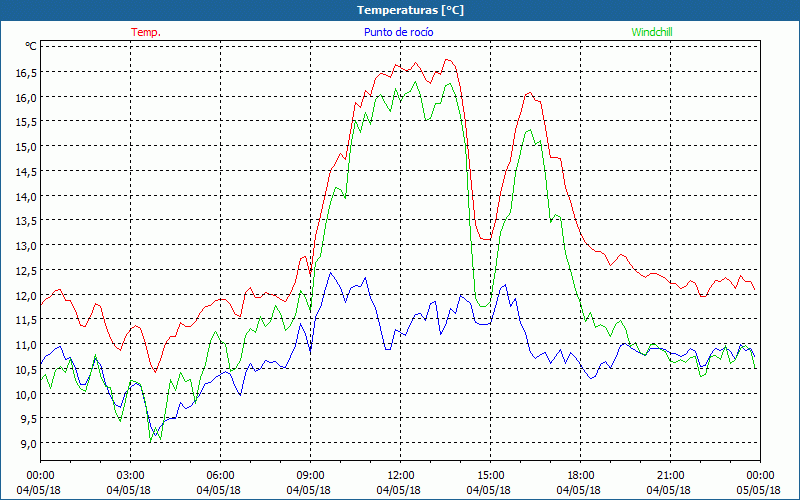The width and height of the screenshot is (800, 500).
Task: Click the 10,5 y-axis value
Action: coord(26,369)
